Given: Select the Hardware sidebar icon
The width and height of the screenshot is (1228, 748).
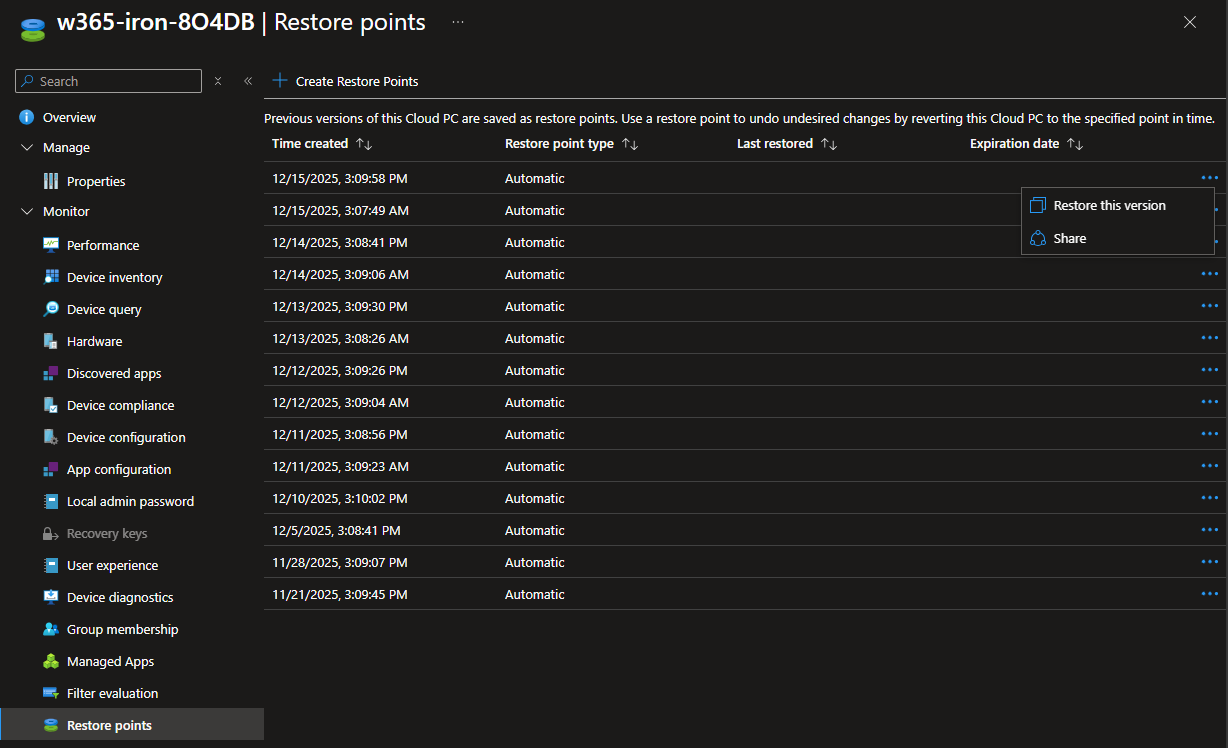Looking at the screenshot, I should tap(51, 341).
